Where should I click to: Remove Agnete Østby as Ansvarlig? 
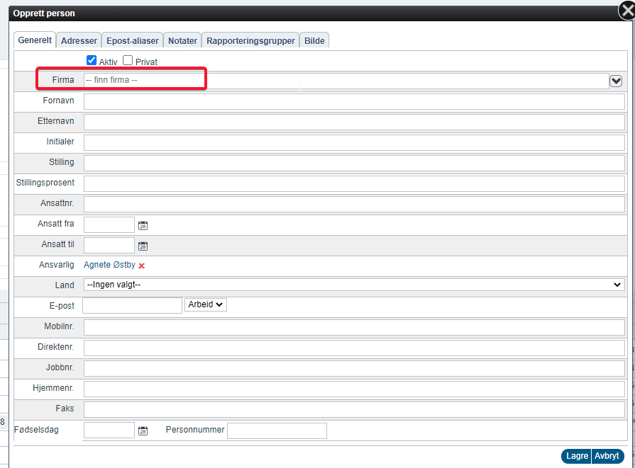142,266
